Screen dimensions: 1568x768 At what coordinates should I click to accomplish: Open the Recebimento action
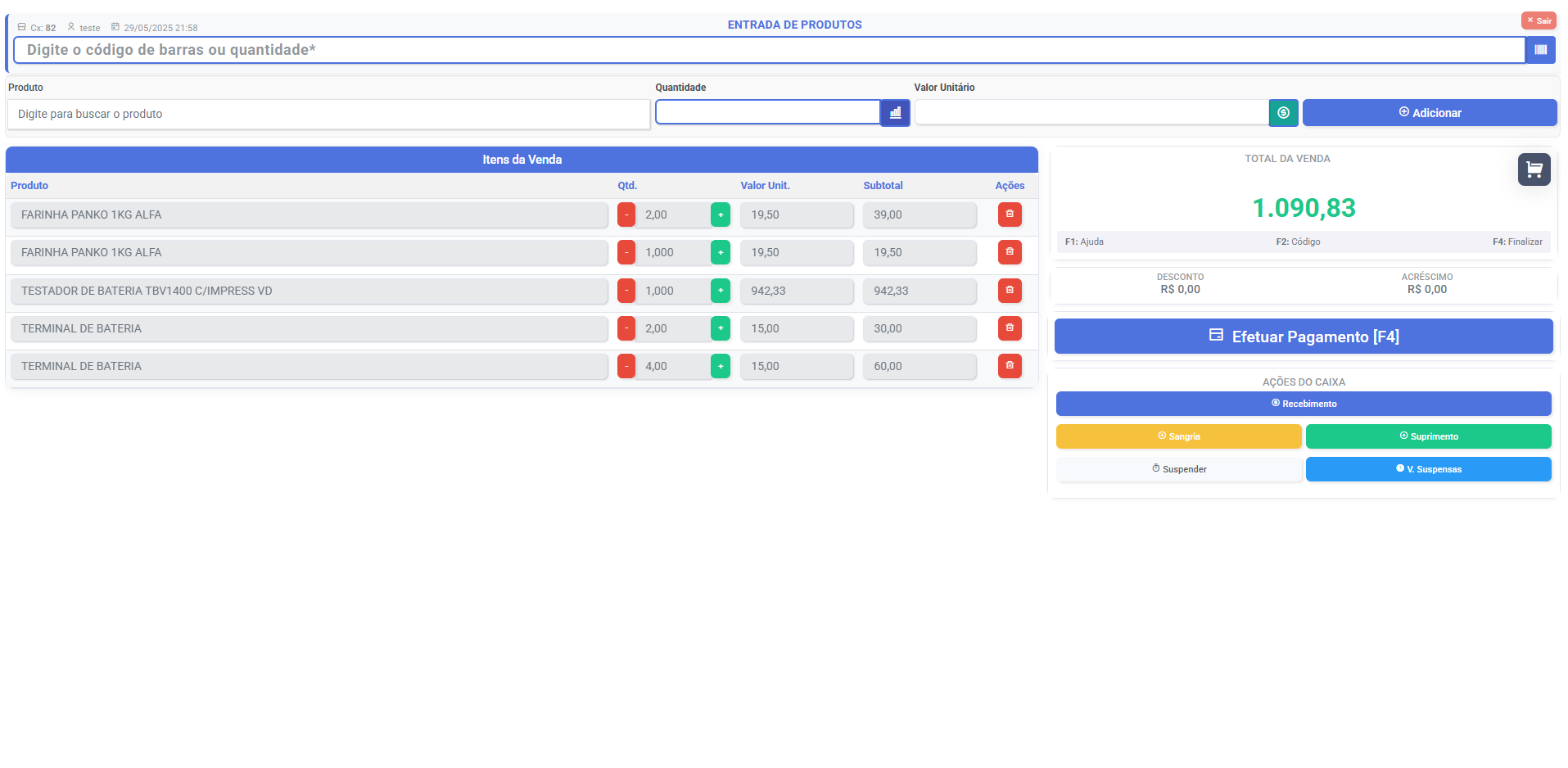1303,404
